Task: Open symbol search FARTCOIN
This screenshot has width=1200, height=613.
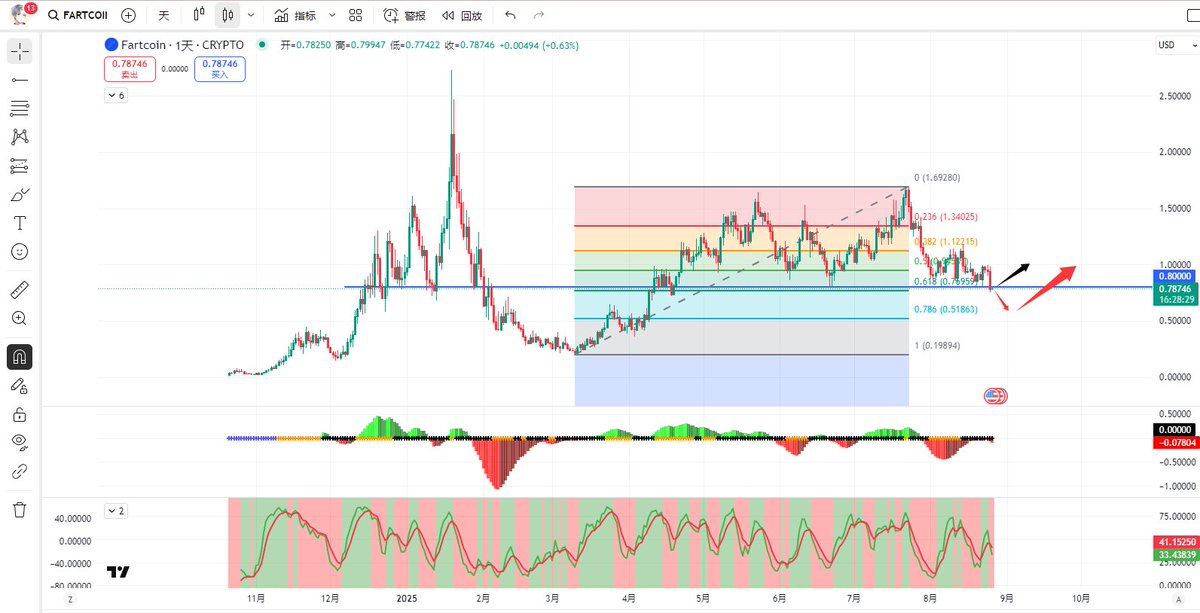Action: tap(79, 16)
